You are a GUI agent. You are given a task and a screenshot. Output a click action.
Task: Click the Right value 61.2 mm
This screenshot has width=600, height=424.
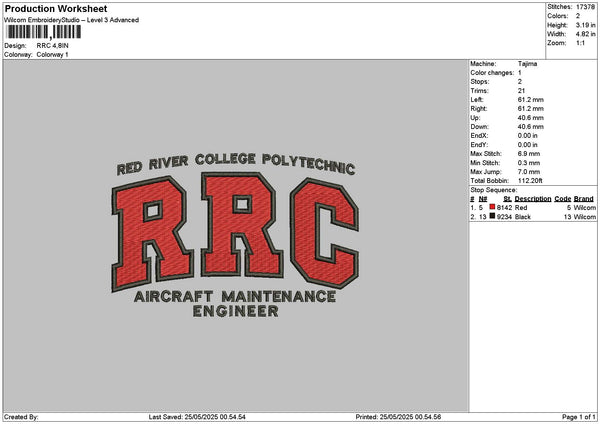tap(530, 109)
